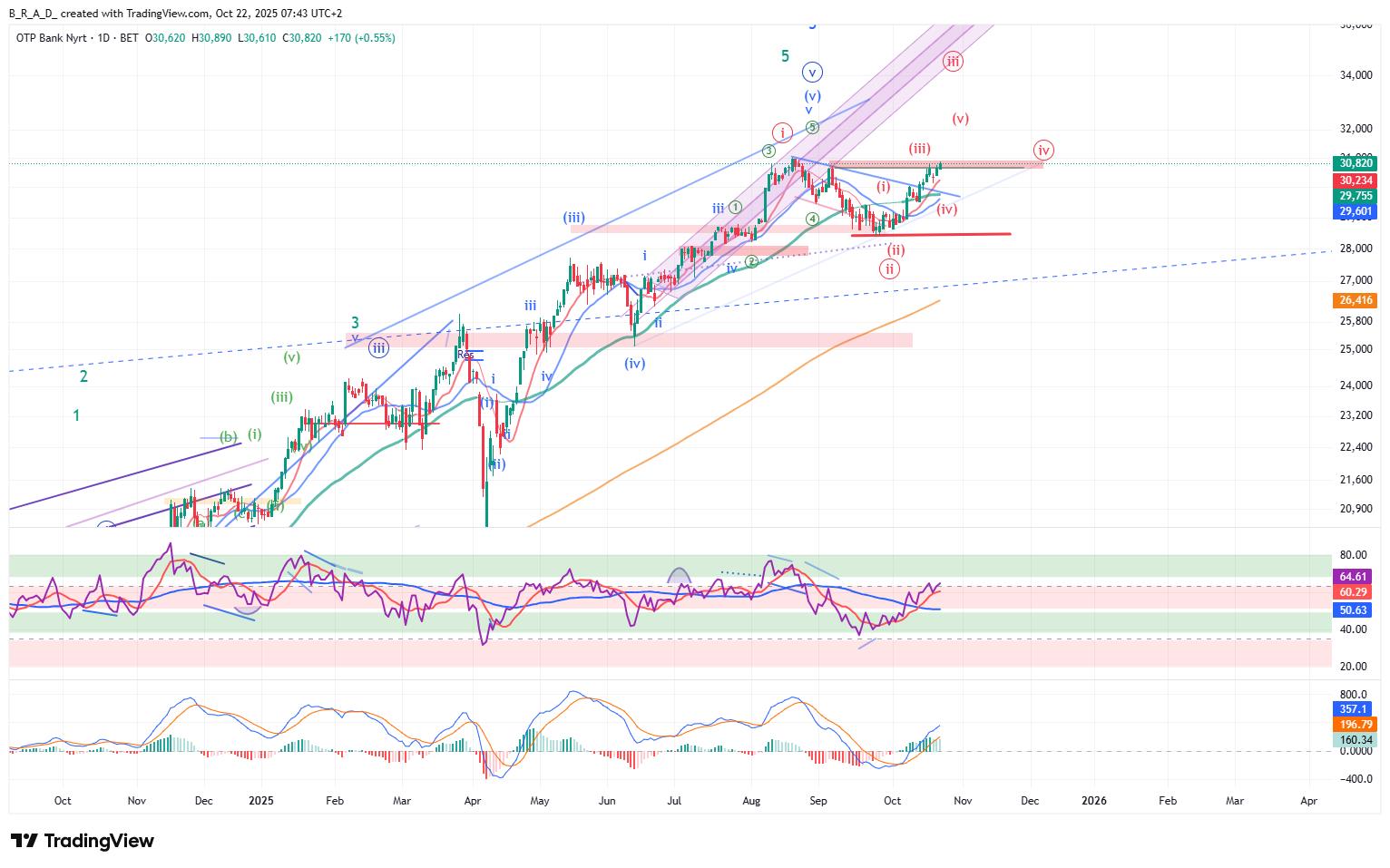Click the purple 64.61 RSI value label
The width and height of the screenshot is (1390, 868).
(x=1356, y=576)
